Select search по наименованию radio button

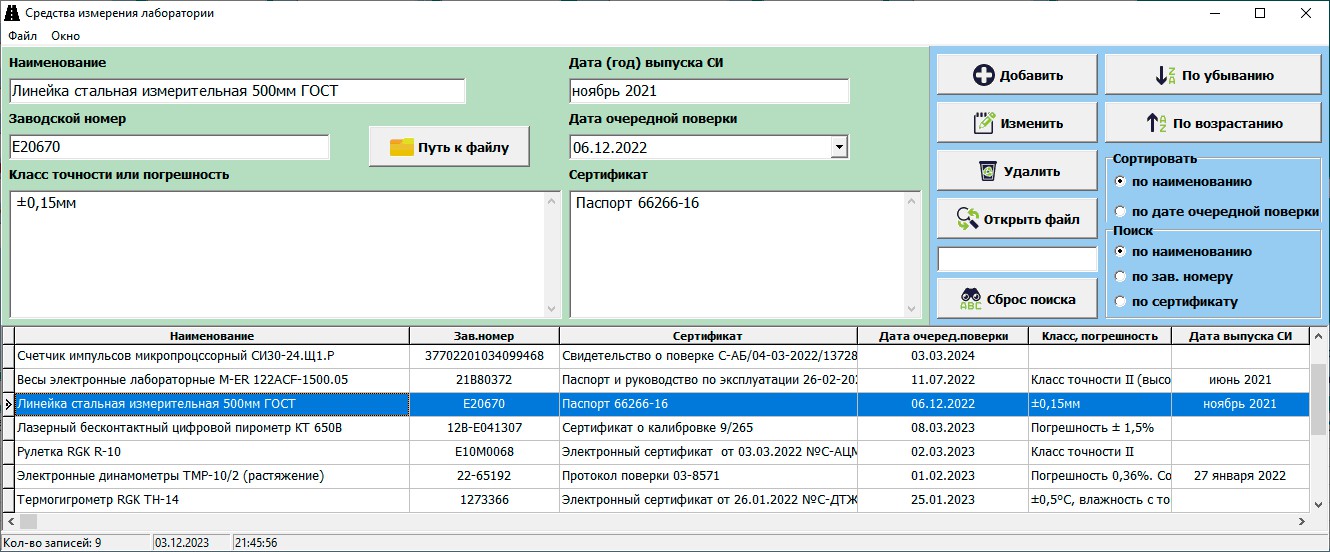pyautogui.click(x=1120, y=252)
